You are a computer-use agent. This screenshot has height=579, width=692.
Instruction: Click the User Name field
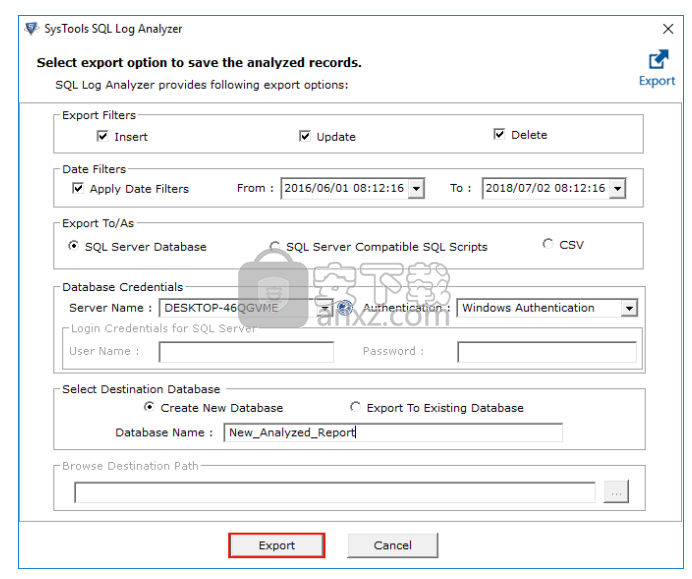click(x=246, y=352)
